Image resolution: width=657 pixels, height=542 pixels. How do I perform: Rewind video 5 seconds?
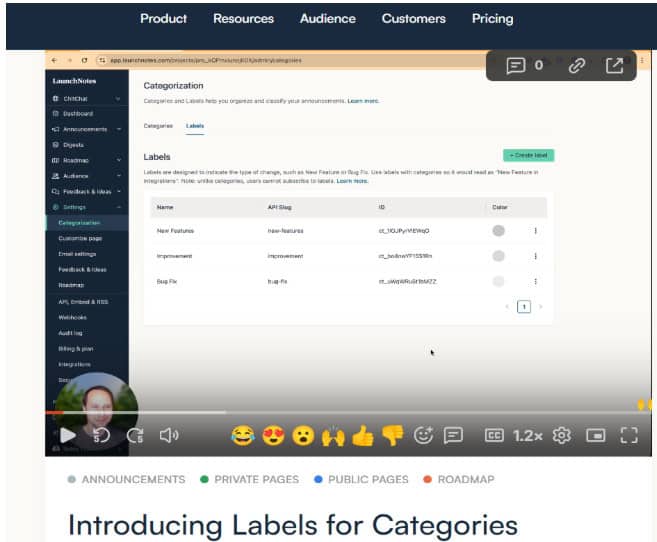point(101,436)
